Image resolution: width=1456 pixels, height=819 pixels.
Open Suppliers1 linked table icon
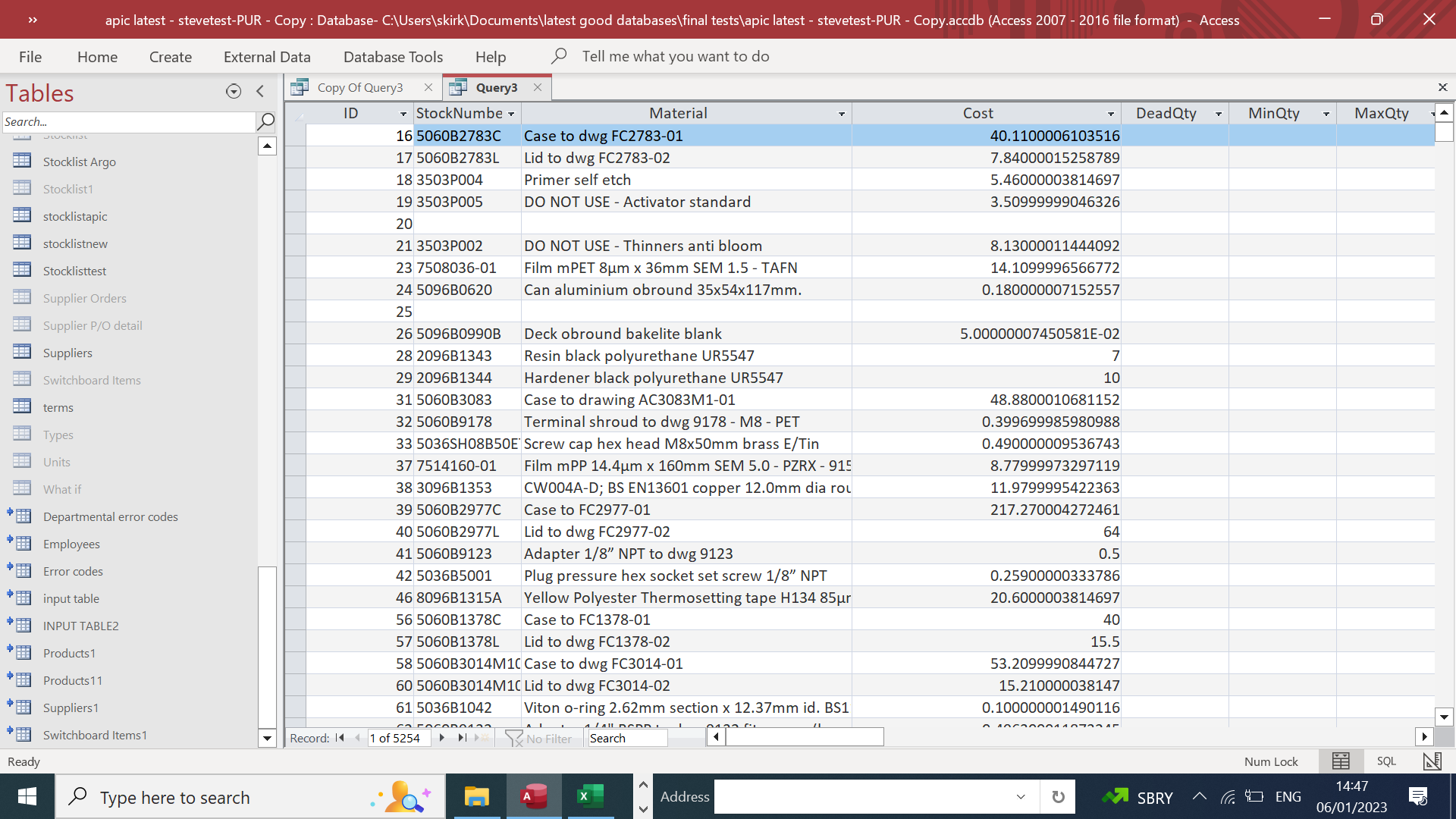pos(20,707)
